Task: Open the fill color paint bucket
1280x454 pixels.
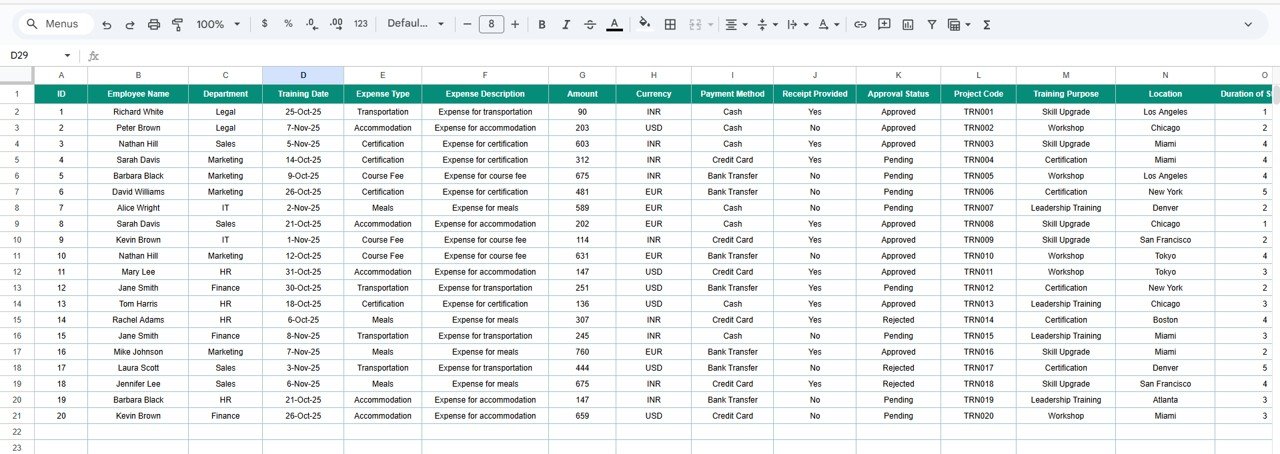Action: point(644,24)
